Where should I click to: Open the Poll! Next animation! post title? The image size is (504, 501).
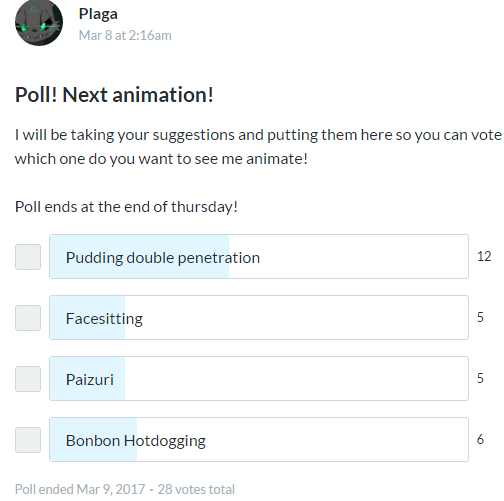pyautogui.click(x=114, y=95)
